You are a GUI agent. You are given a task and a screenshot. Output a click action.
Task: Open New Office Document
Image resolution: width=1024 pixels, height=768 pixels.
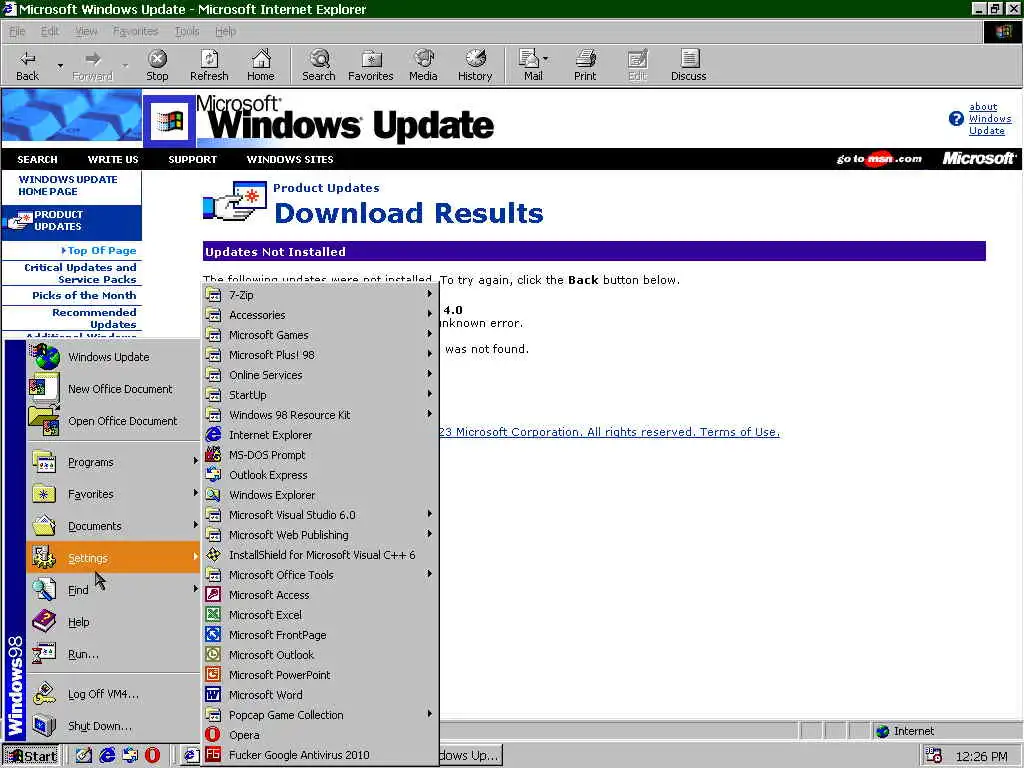tap(113, 389)
